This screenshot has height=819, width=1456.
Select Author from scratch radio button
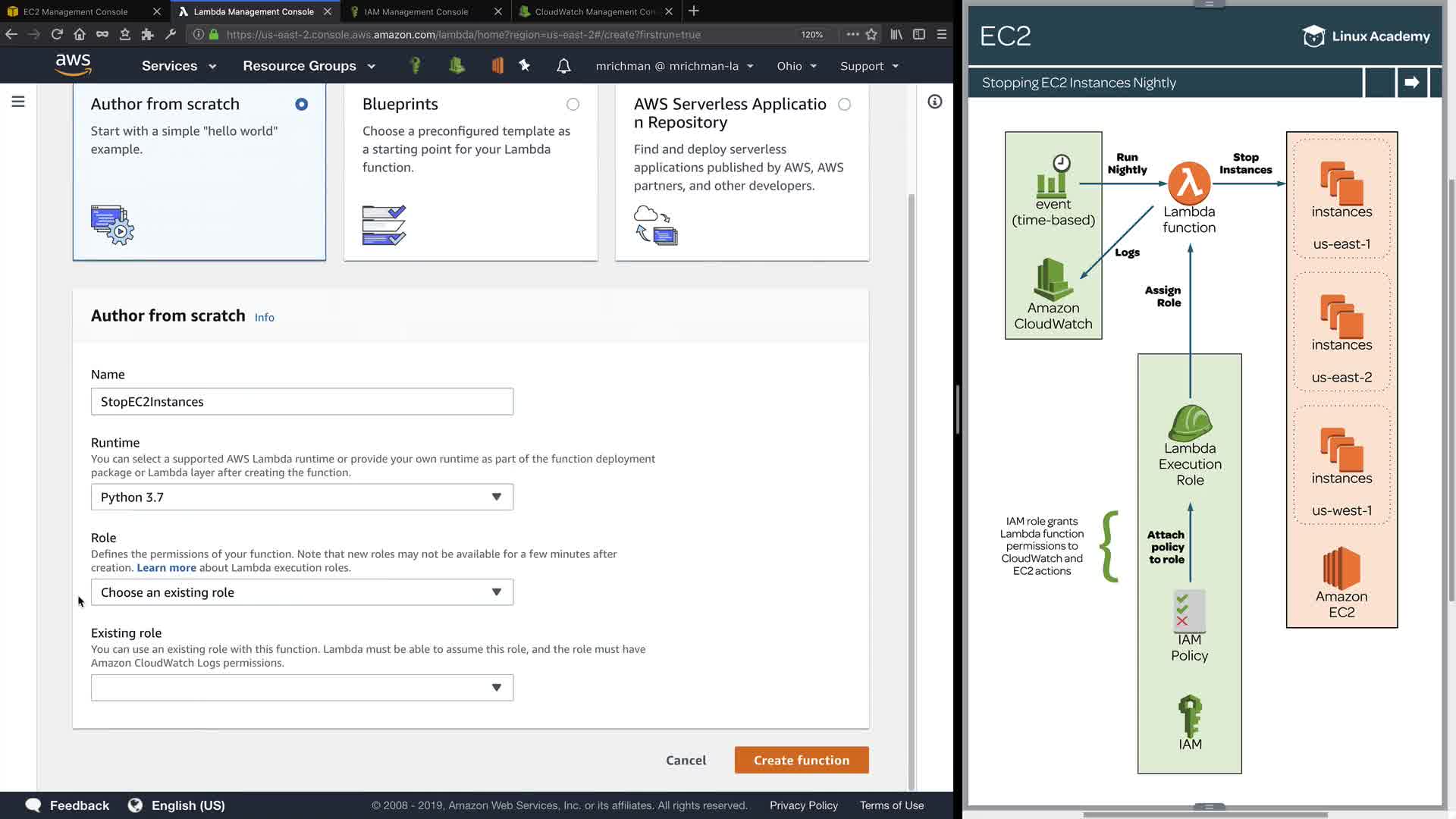(x=301, y=105)
